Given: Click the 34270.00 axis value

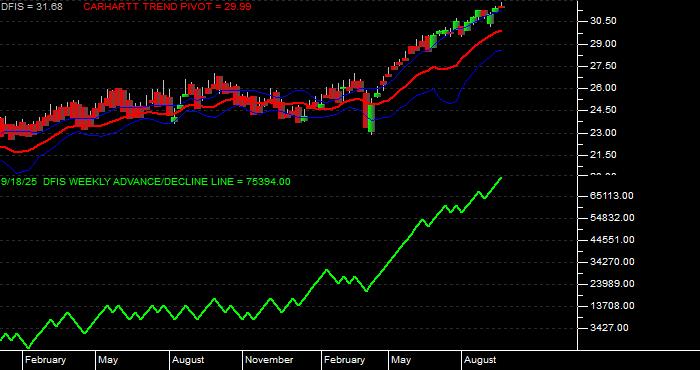Looking at the screenshot, I should [612, 262].
